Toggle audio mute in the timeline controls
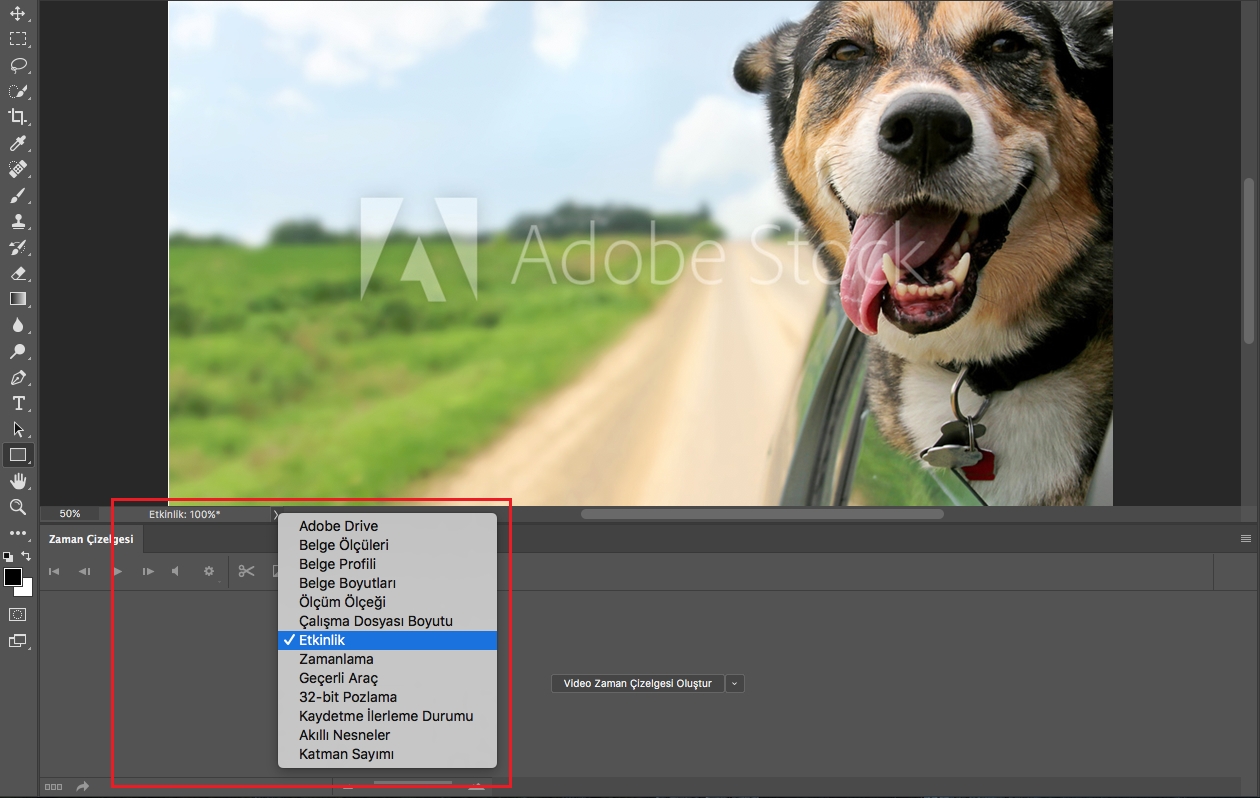The image size is (1260, 798). click(x=176, y=571)
